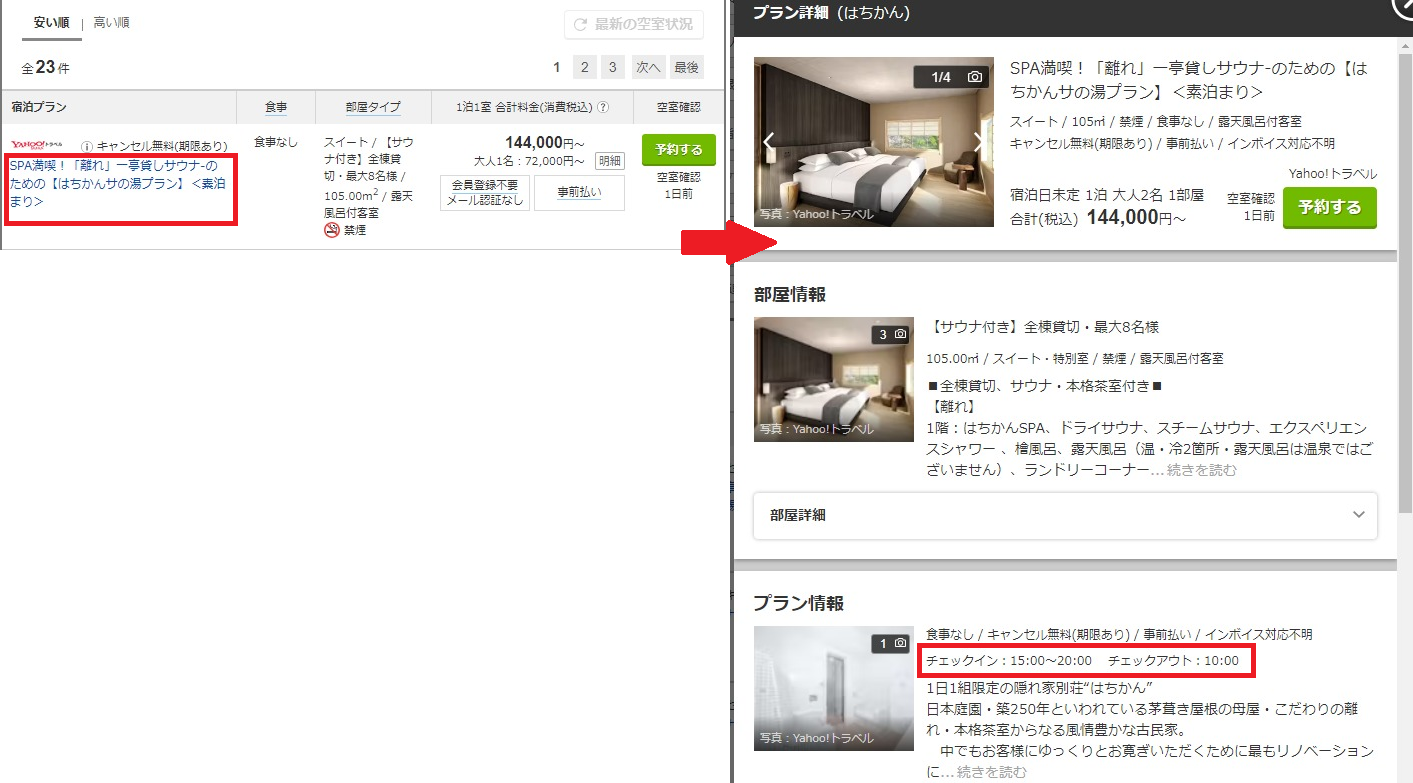
Task: Jump to the 最後 page of results
Action: (686, 67)
